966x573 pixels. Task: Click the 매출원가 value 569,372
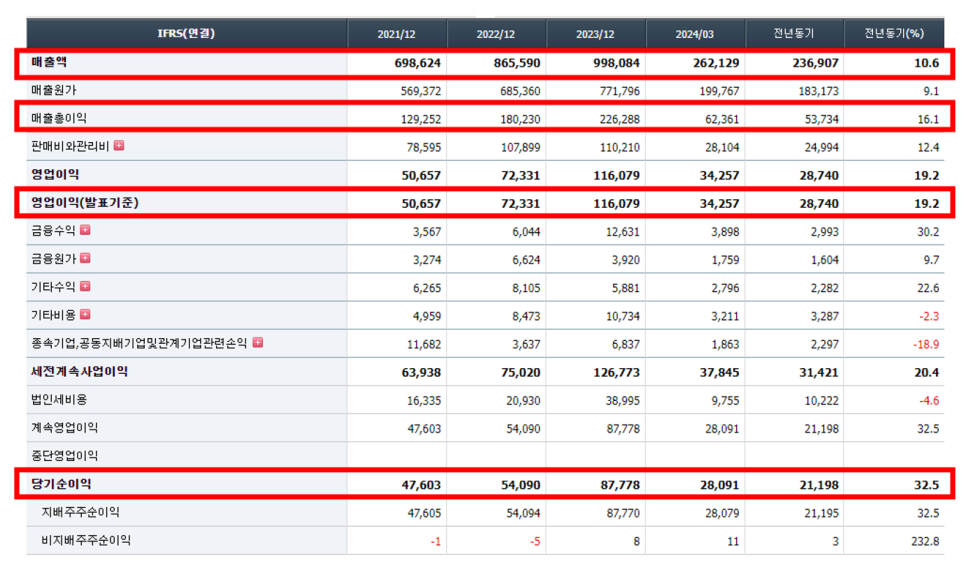[421, 91]
